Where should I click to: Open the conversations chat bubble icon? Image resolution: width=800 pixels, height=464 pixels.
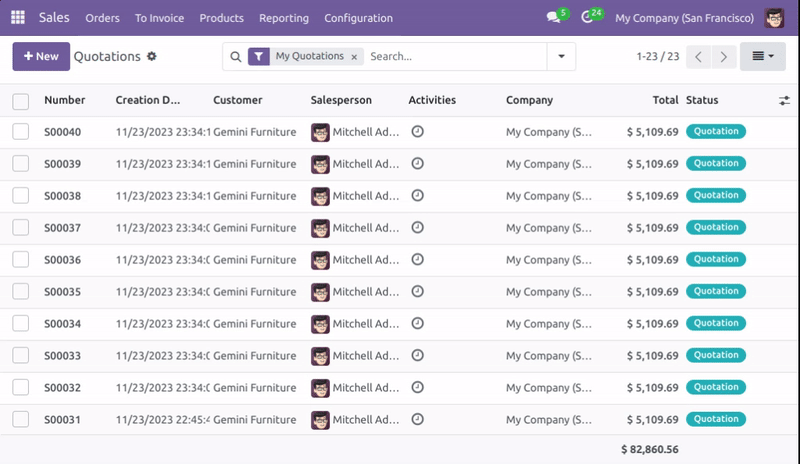[x=554, y=18]
